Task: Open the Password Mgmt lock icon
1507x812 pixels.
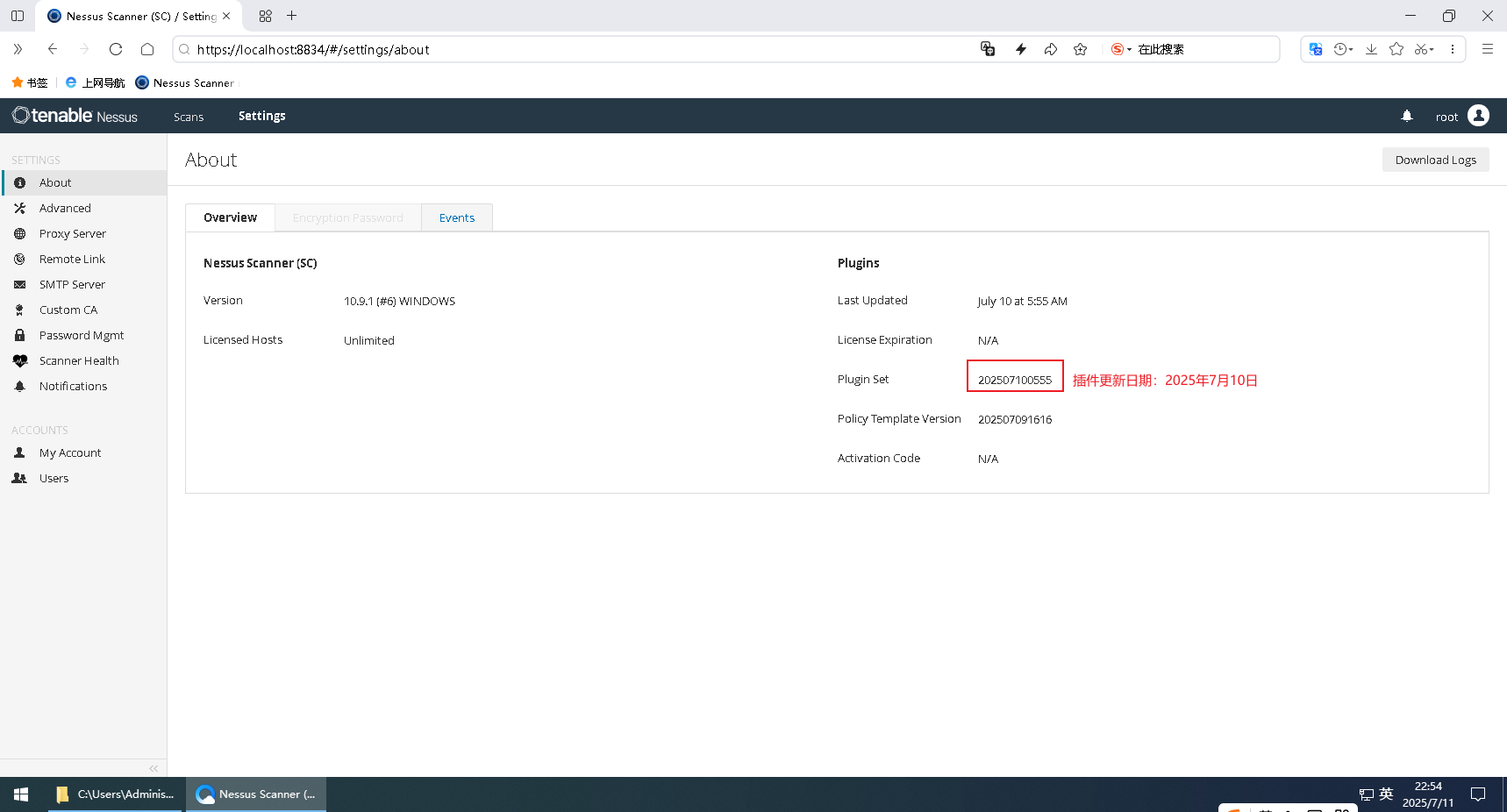Action: coord(19,335)
